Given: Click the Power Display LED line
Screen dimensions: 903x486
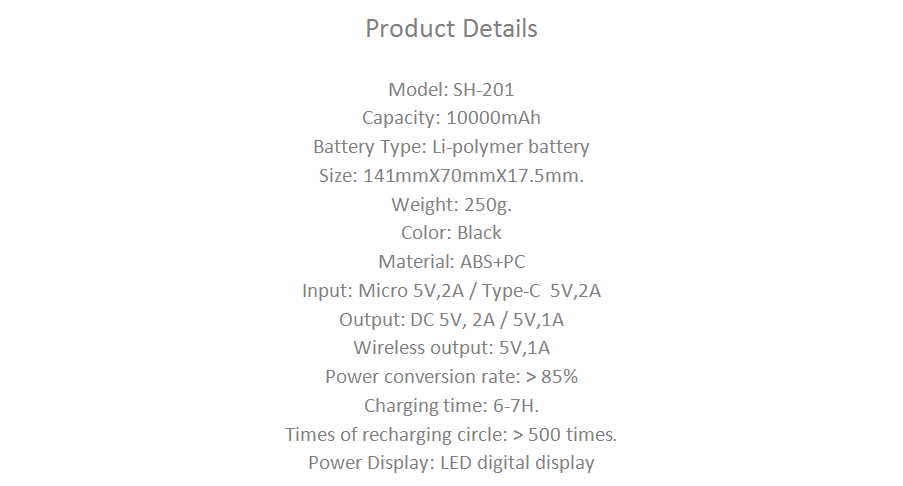Looking at the screenshot, I should coord(452,463).
